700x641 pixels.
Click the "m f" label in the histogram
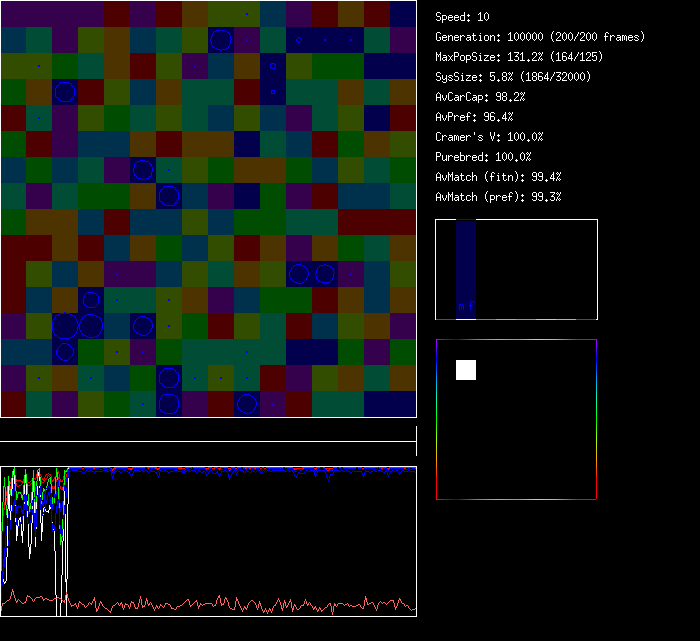(466, 306)
